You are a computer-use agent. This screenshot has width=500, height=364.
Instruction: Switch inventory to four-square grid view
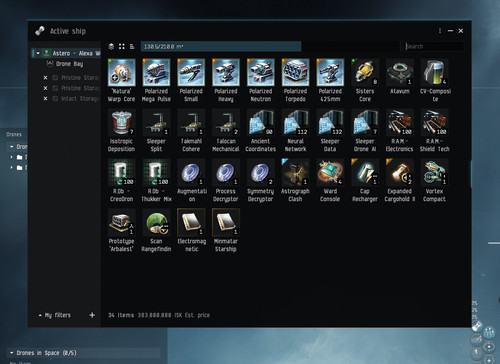[122, 46]
